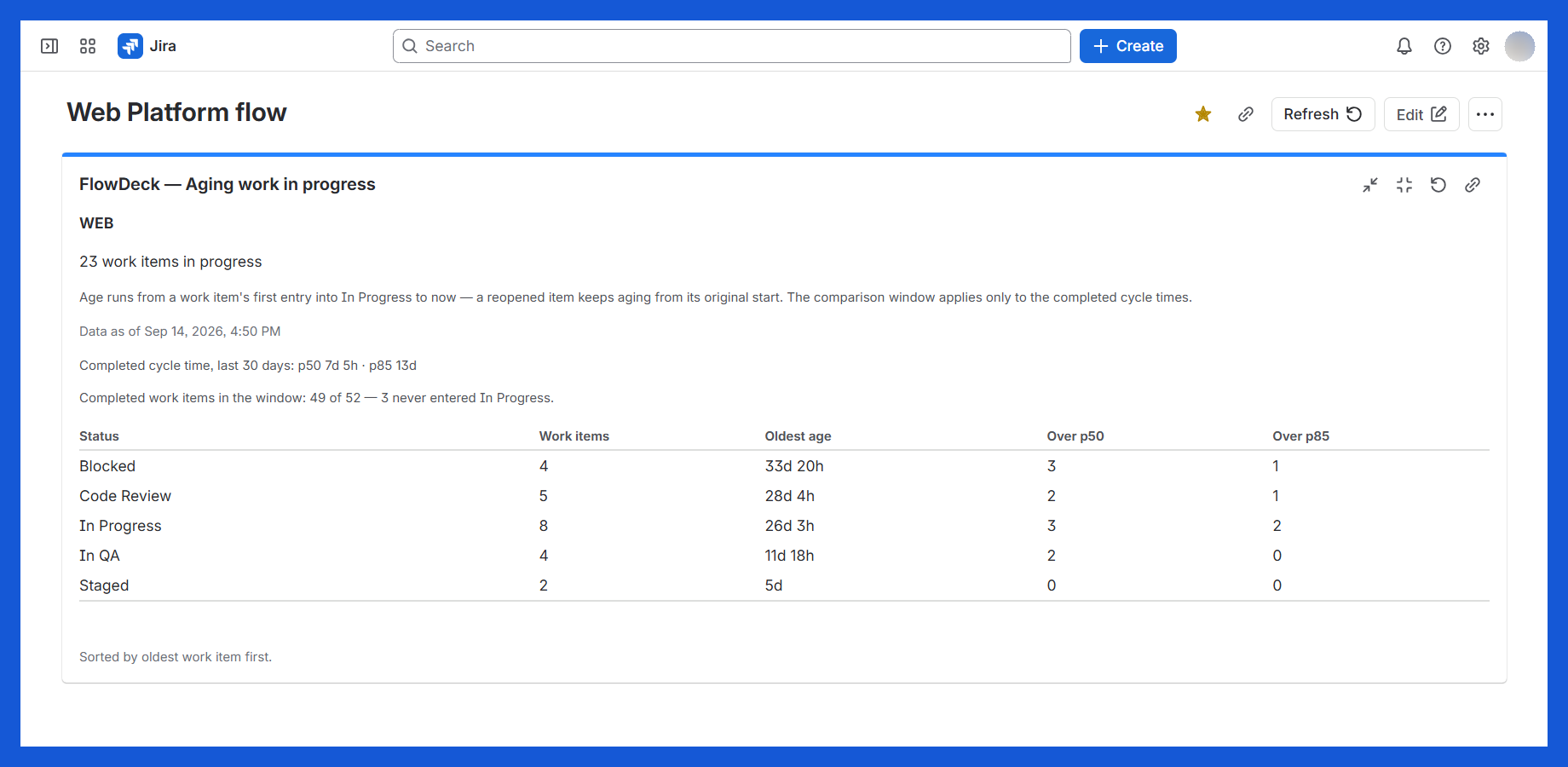This screenshot has width=1568, height=767.
Task: Click the Over p50 column header
Action: click(1075, 436)
